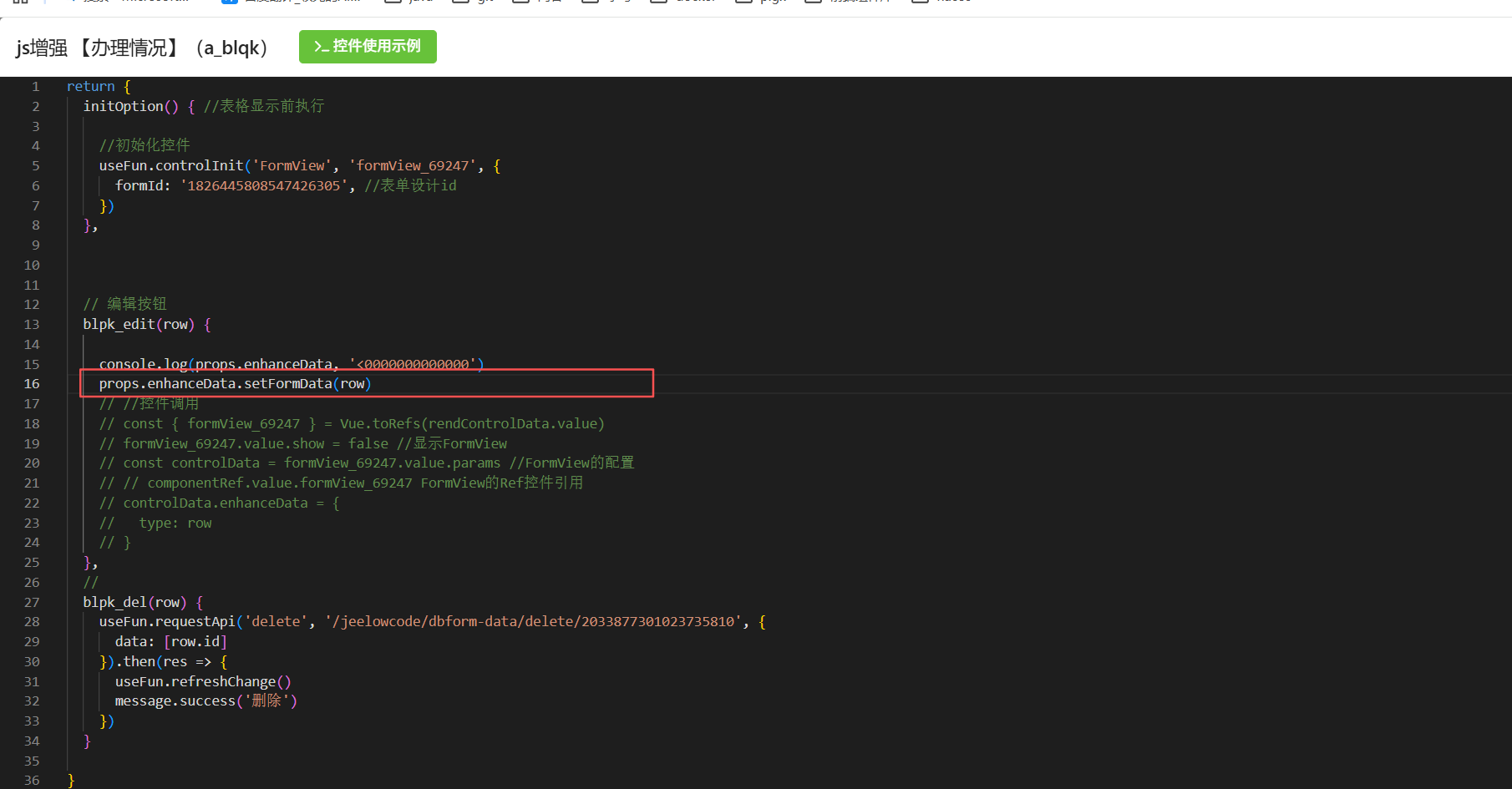Click the js增强【办理情况】title text
The height and width of the screenshot is (789, 1512).
[x=140, y=48]
